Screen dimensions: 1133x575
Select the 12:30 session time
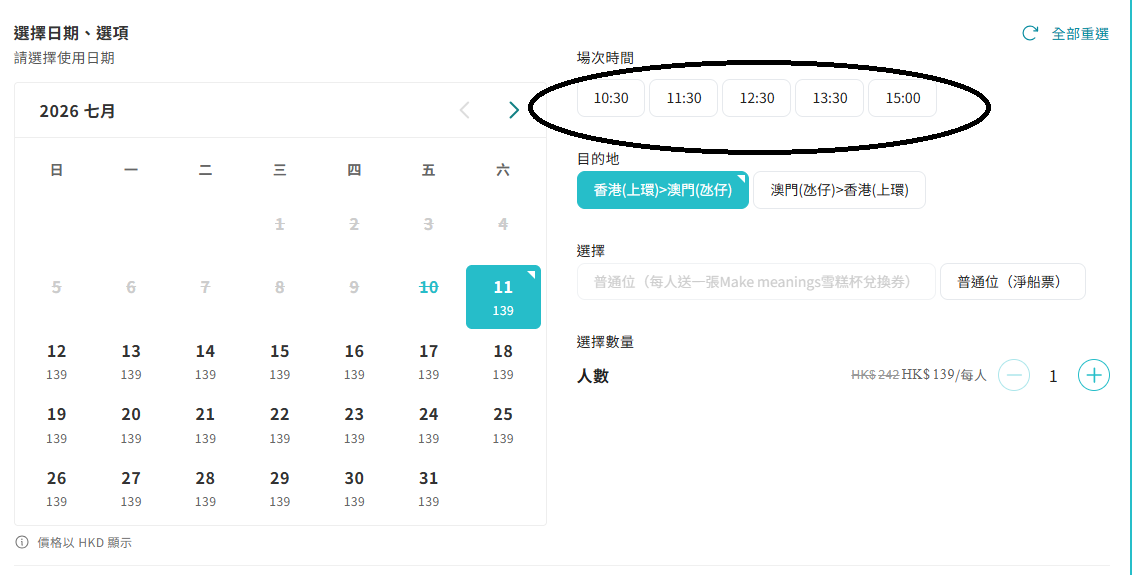tap(757, 98)
